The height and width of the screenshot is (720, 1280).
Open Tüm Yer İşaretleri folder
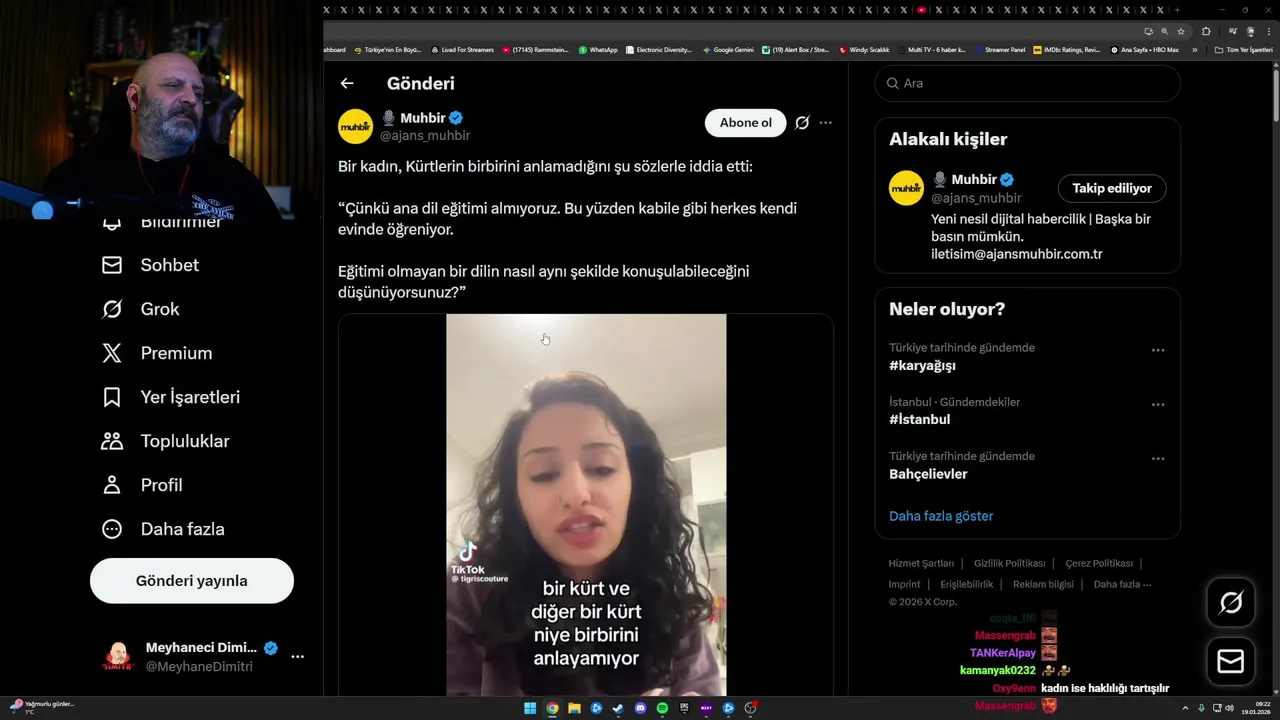point(1243,49)
